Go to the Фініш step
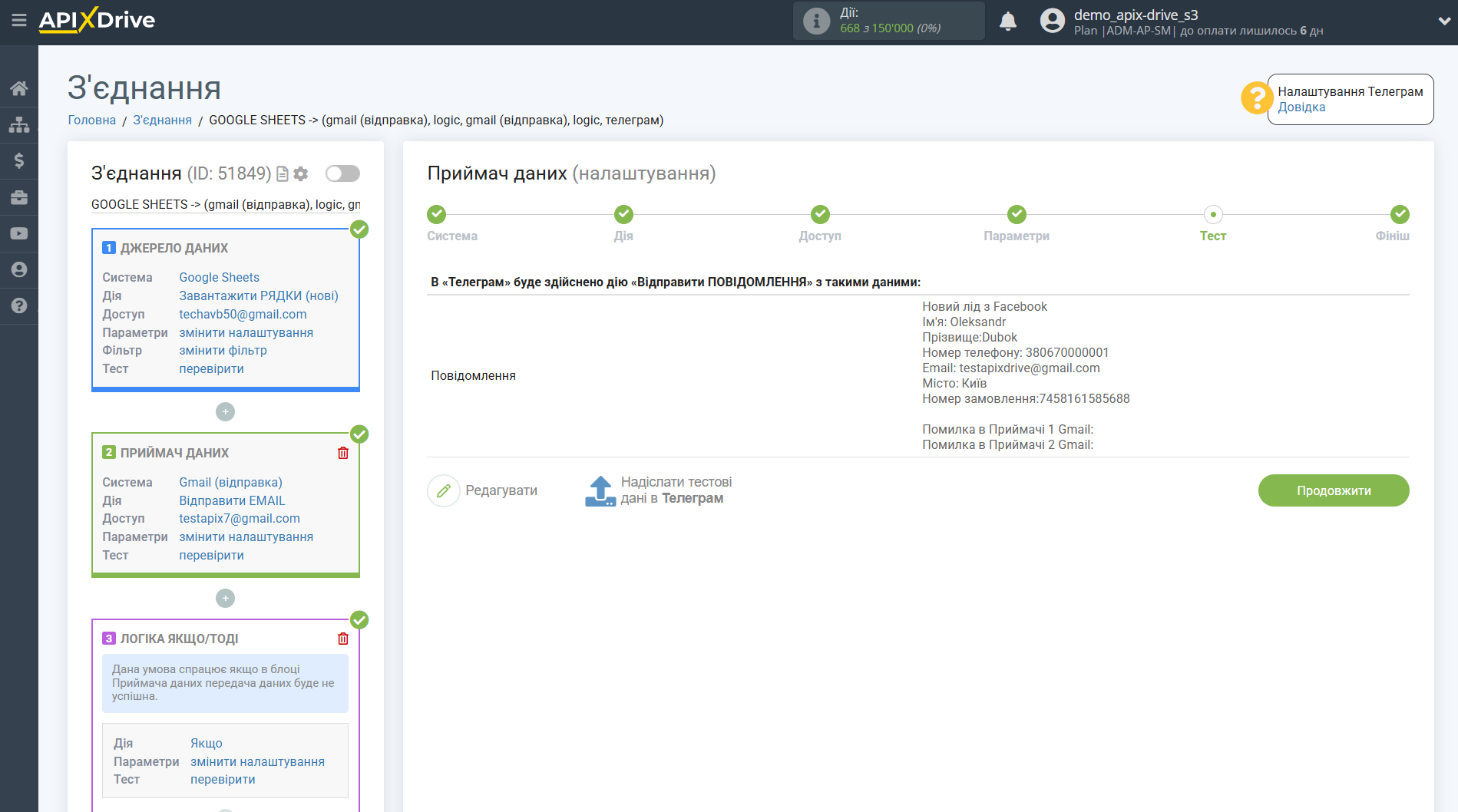This screenshot has height=812, width=1458. 1400,214
